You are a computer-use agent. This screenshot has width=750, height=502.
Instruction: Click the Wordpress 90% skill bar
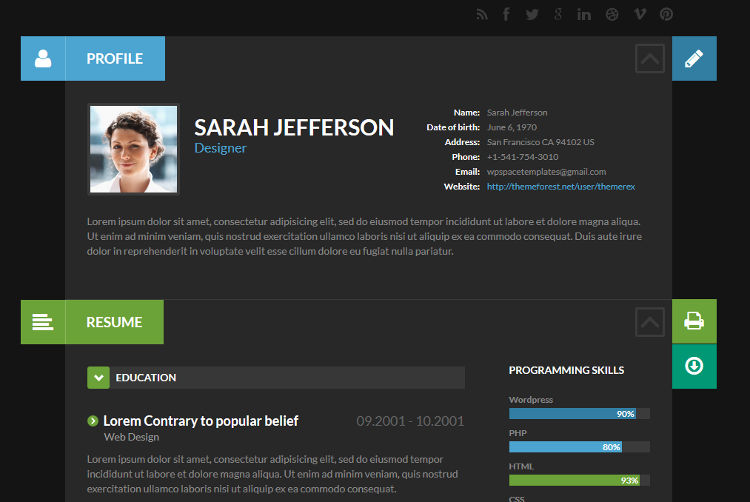point(579,414)
